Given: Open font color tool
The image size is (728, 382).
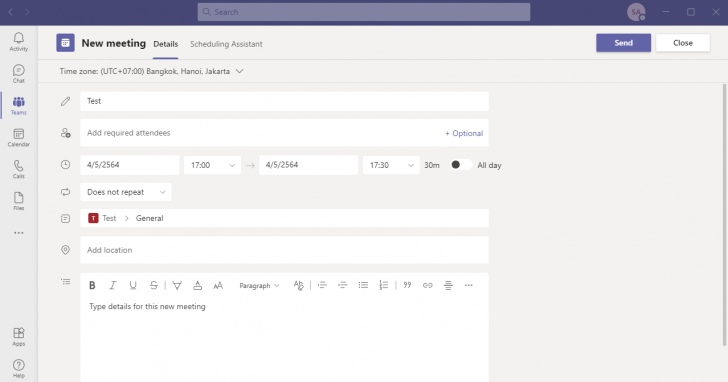Looking at the screenshot, I should pos(197,285).
